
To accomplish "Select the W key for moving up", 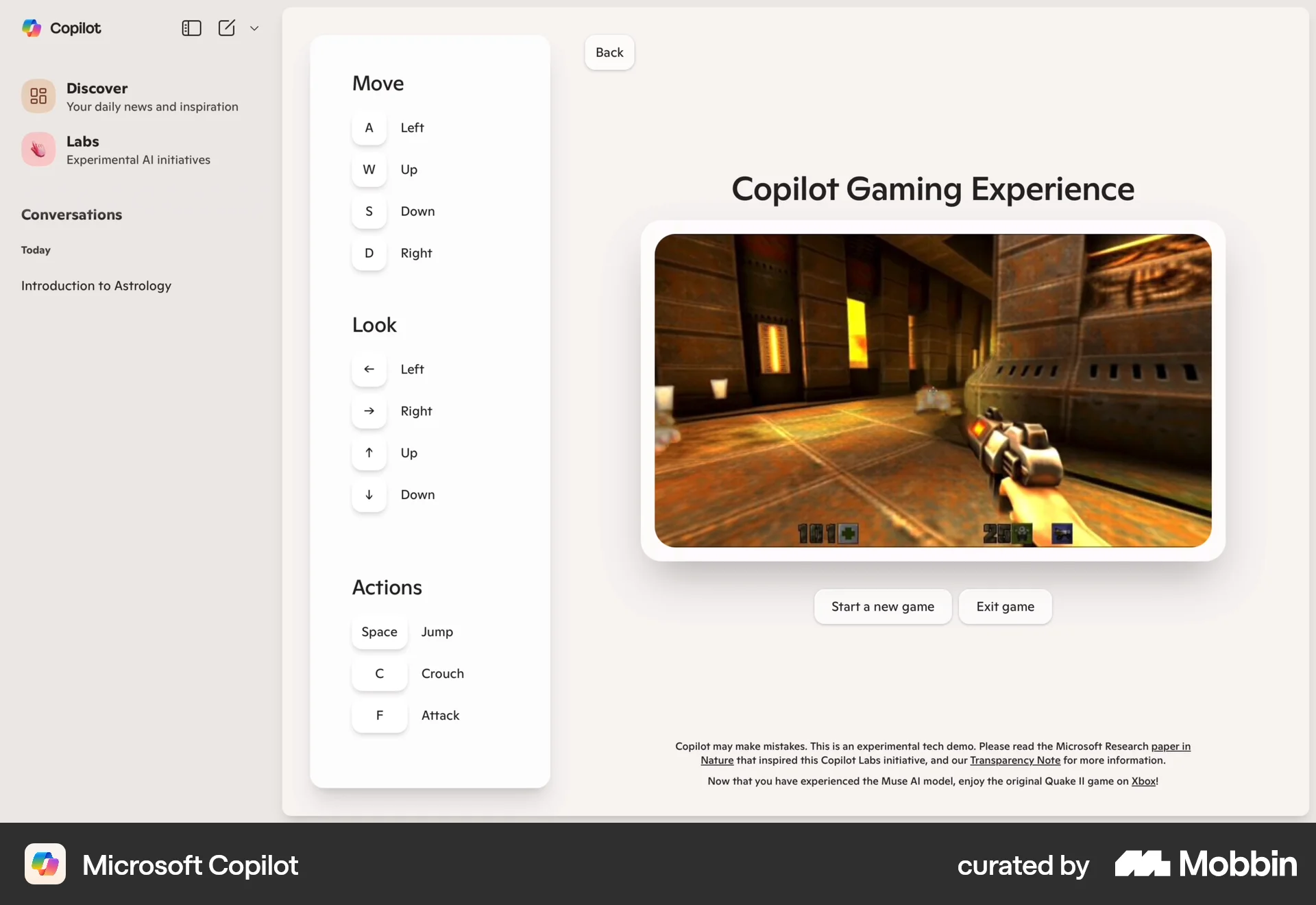I will pyautogui.click(x=369, y=169).
